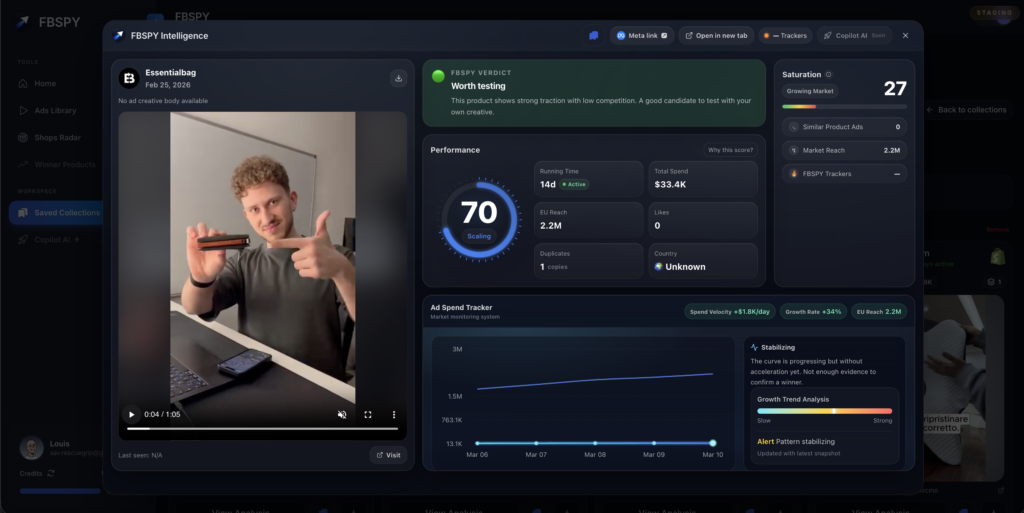This screenshot has width=1024, height=513.
Task: Select the Similar Product Ads row
Action: (844, 127)
